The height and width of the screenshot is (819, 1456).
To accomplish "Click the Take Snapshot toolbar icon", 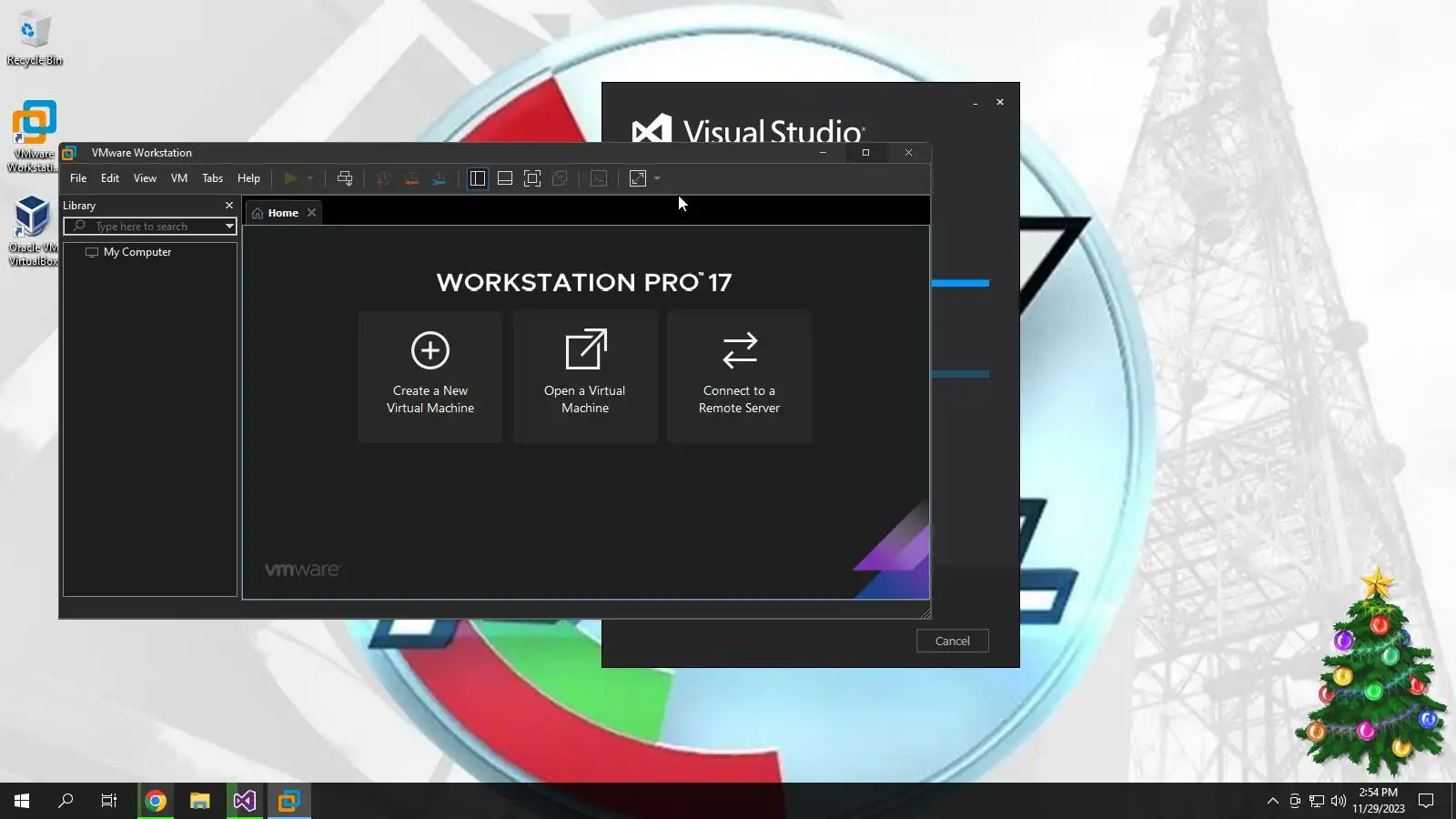I will [x=383, y=178].
